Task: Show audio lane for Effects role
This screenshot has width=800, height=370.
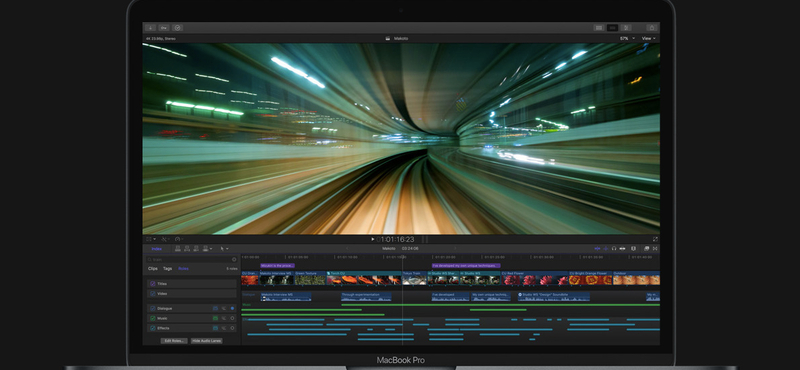Action: [x=215, y=328]
